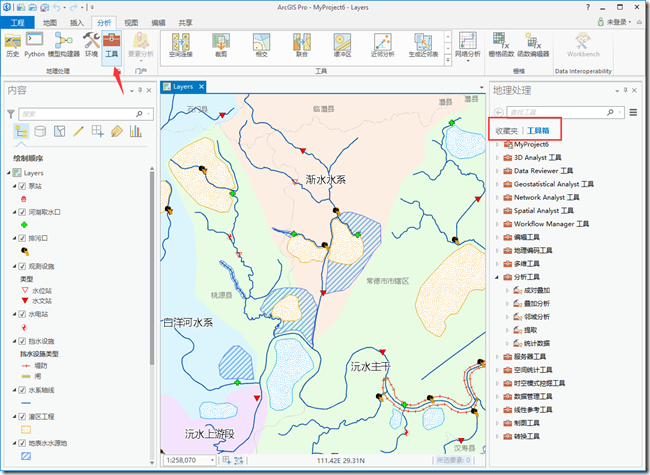Collapse the Layers map node in Contents

pos(9,173)
